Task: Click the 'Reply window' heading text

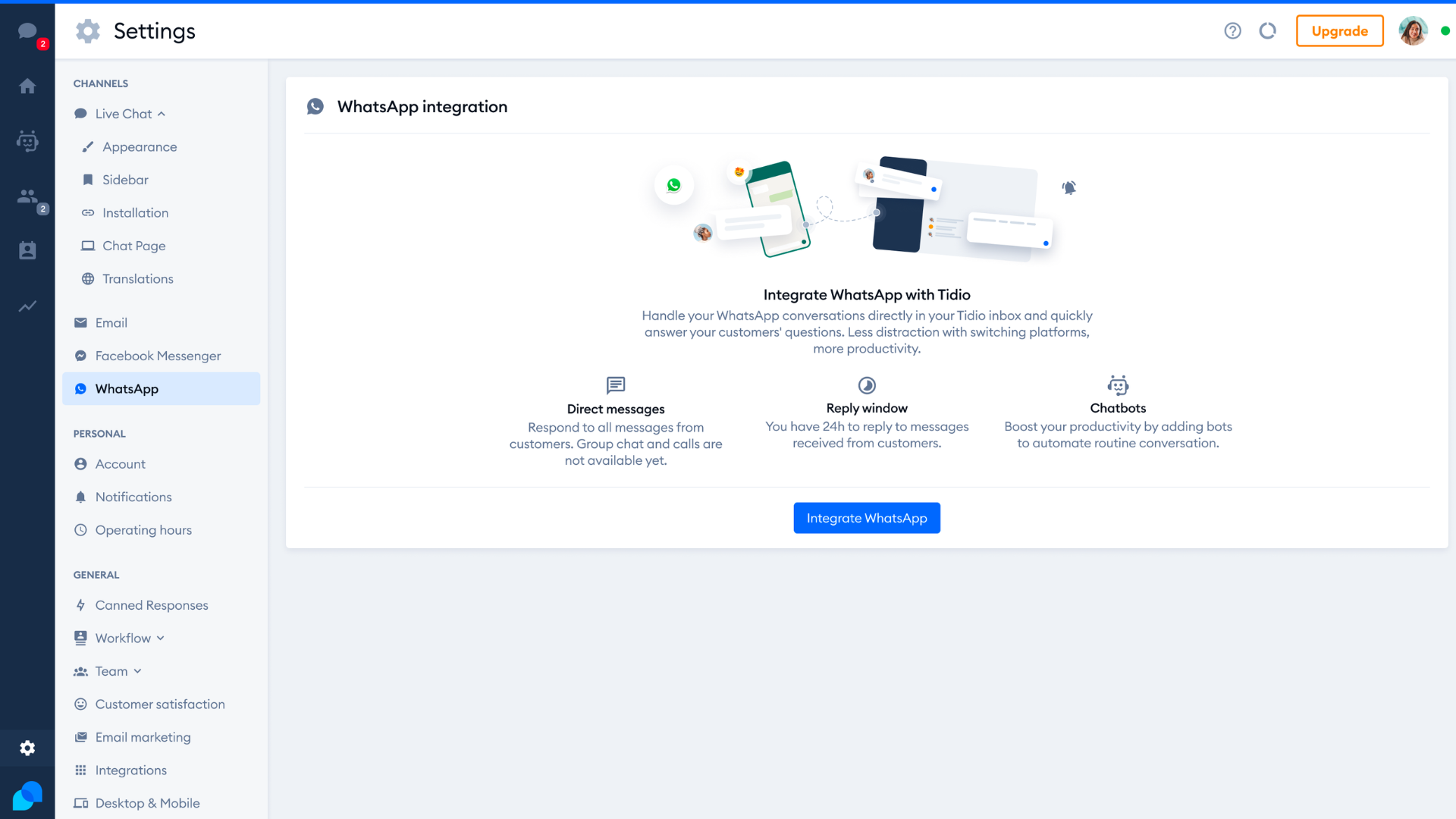Action: coord(867,409)
